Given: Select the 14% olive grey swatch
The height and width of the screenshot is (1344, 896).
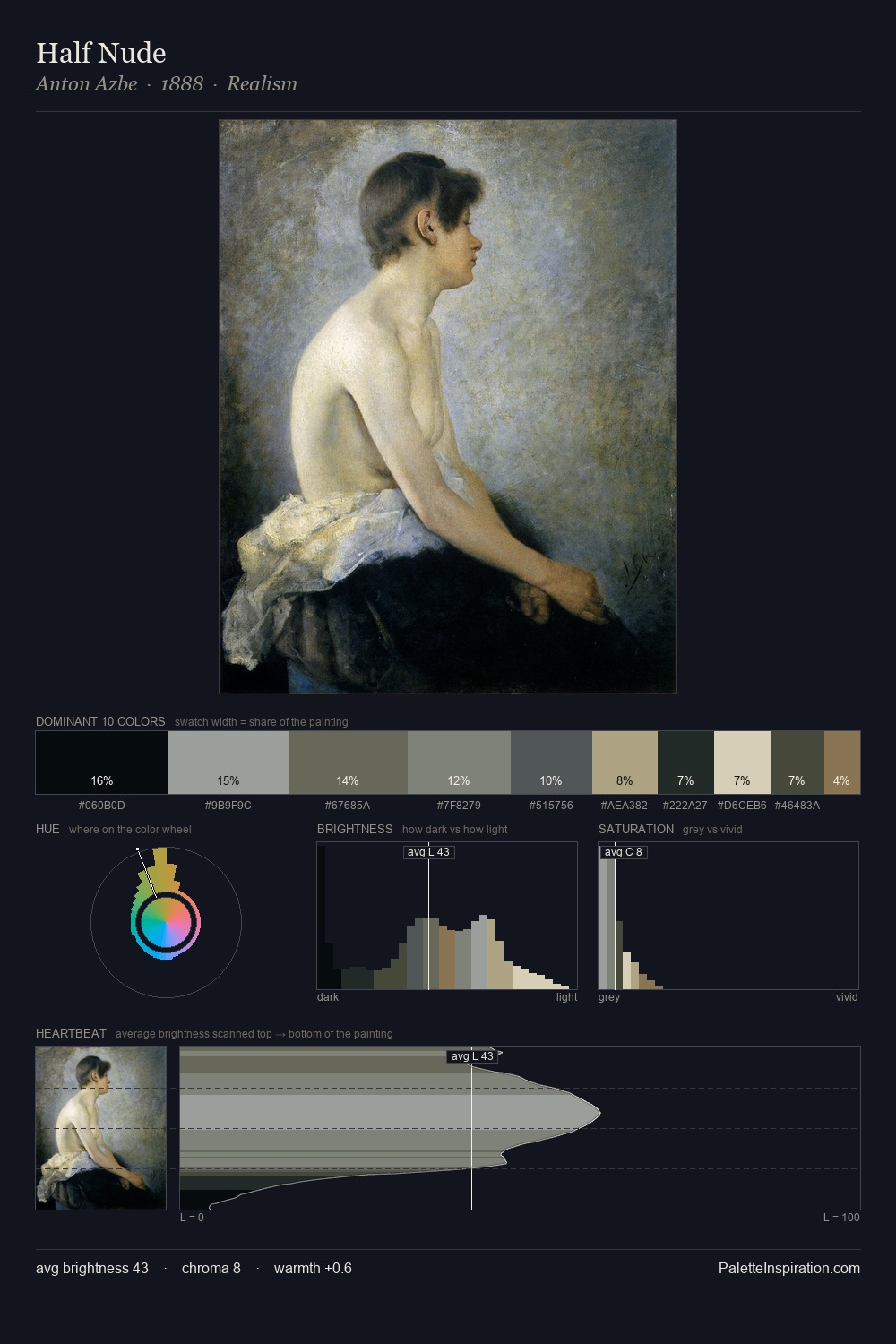Looking at the screenshot, I should pos(348,762).
